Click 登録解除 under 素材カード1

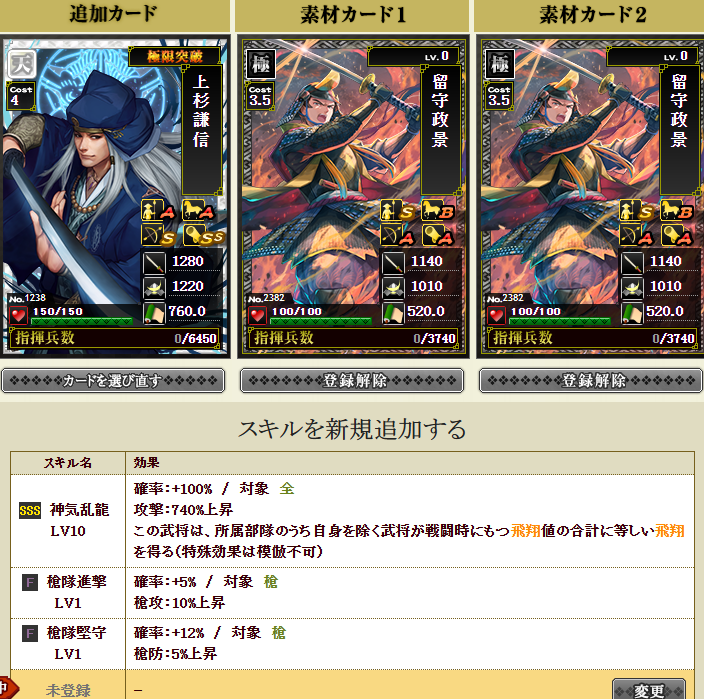point(352,381)
